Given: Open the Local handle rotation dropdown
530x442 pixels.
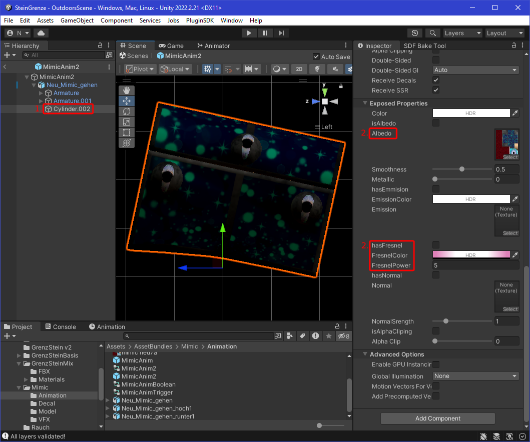Looking at the screenshot, I should pos(175,69).
